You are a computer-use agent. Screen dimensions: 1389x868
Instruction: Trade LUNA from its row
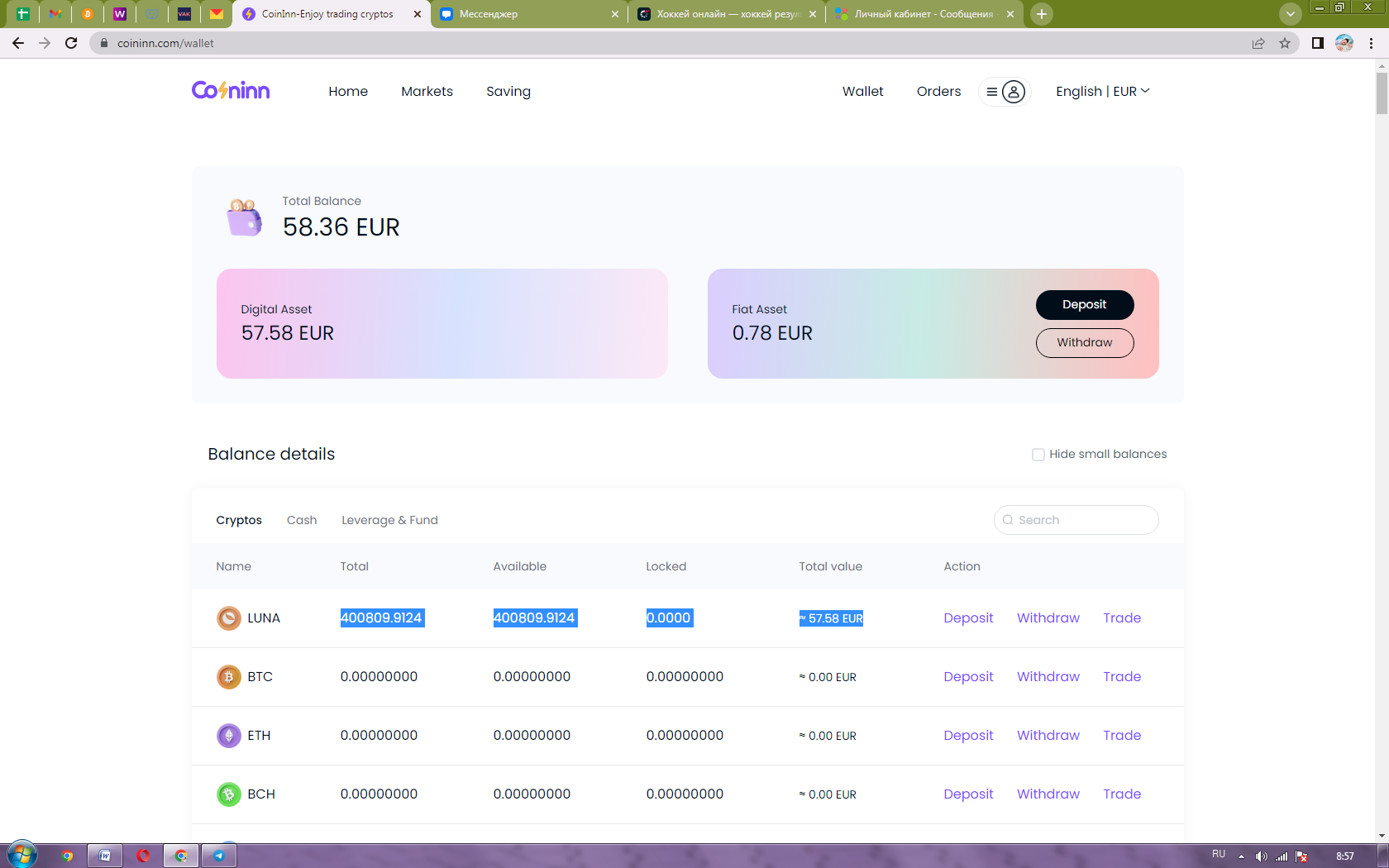[x=1122, y=618]
